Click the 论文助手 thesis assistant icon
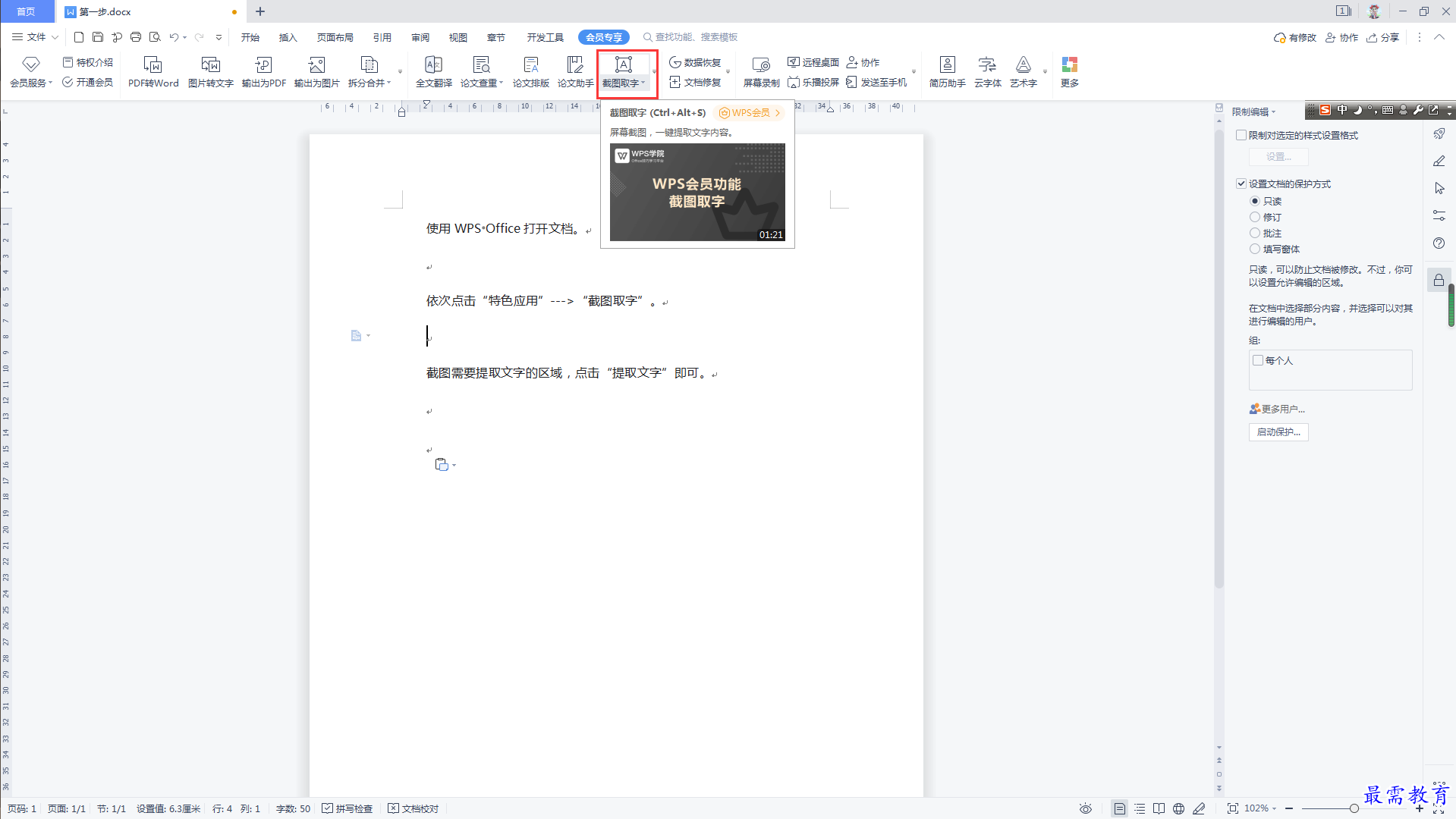 click(575, 65)
